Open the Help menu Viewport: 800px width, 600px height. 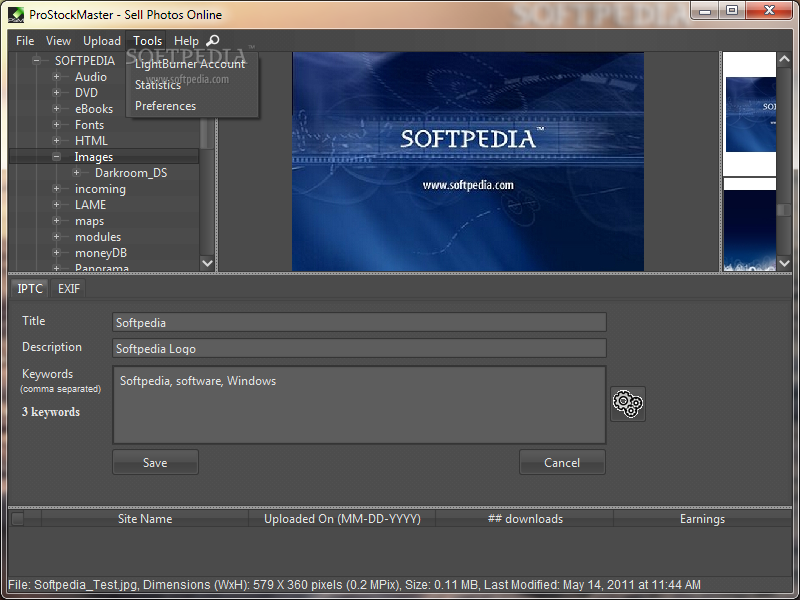tap(186, 41)
